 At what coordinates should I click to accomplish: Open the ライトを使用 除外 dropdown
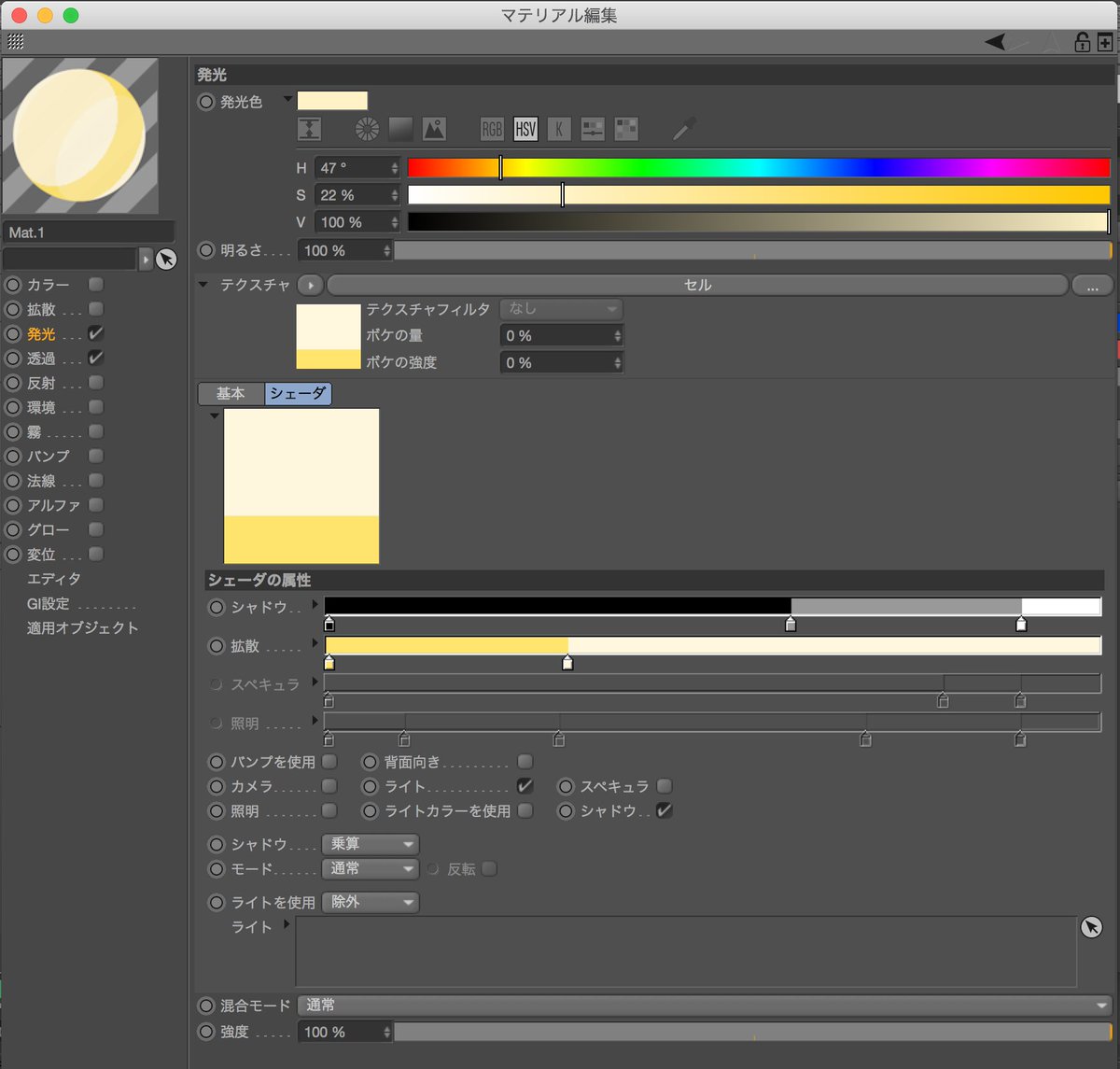[371, 902]
